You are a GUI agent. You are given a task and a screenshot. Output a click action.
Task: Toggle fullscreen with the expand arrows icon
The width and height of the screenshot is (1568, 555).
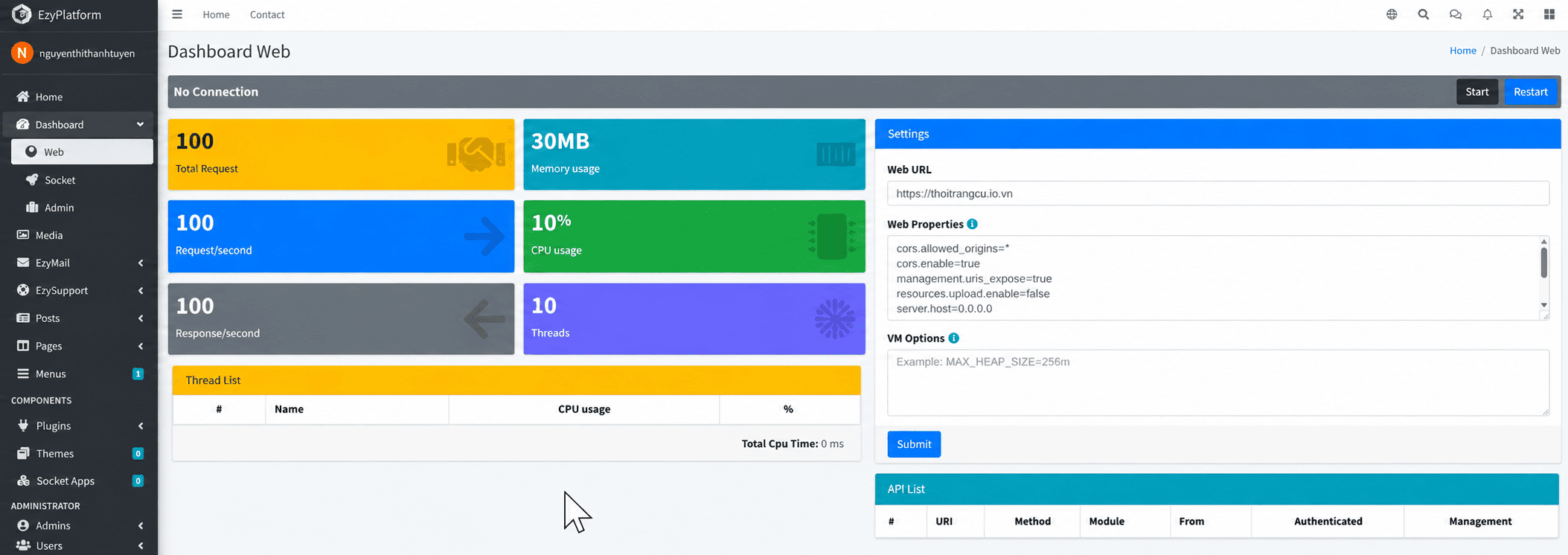(1518, 14)
